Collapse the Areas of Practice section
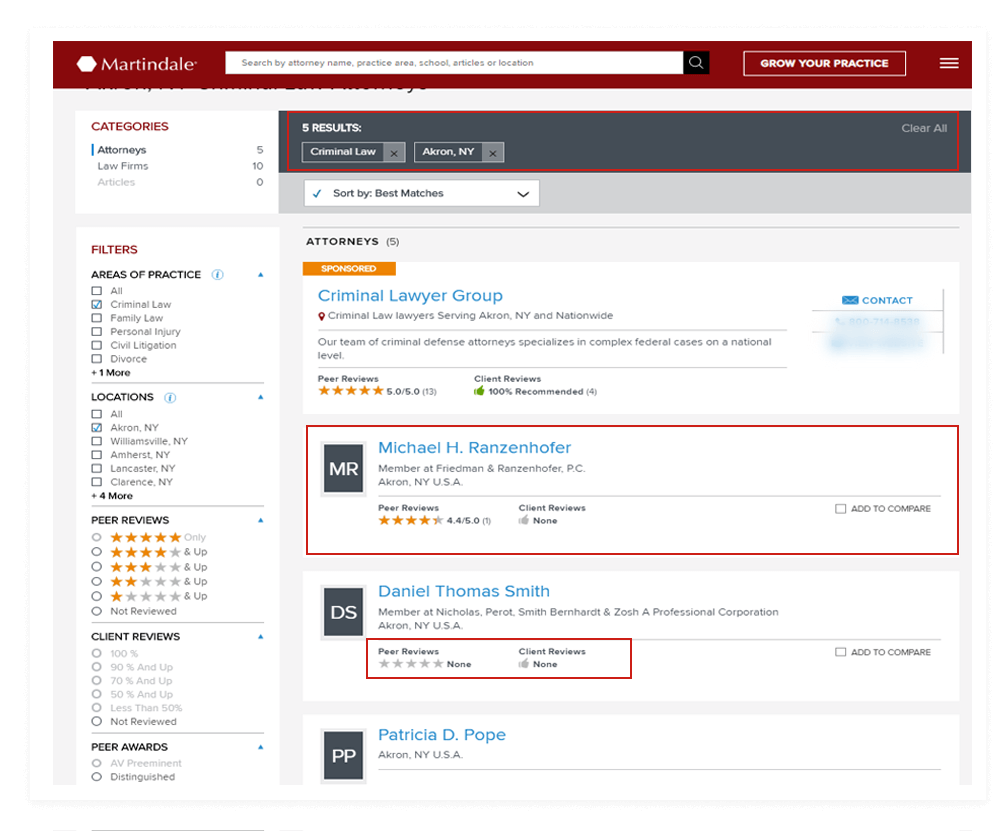The height and width of the screenshot is (831, 1007). (261, 275)
